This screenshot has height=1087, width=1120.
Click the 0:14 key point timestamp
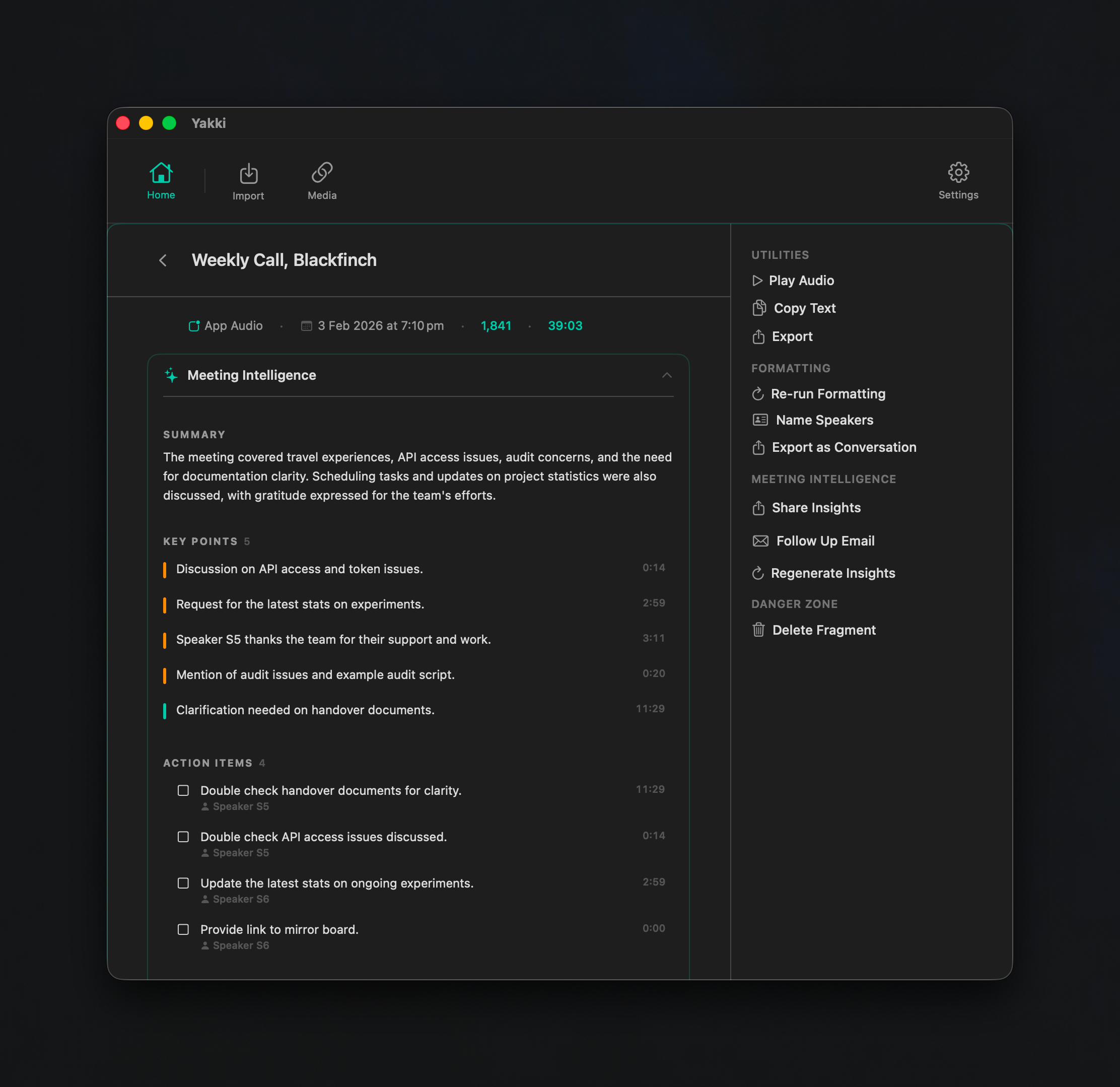point(653,568)
